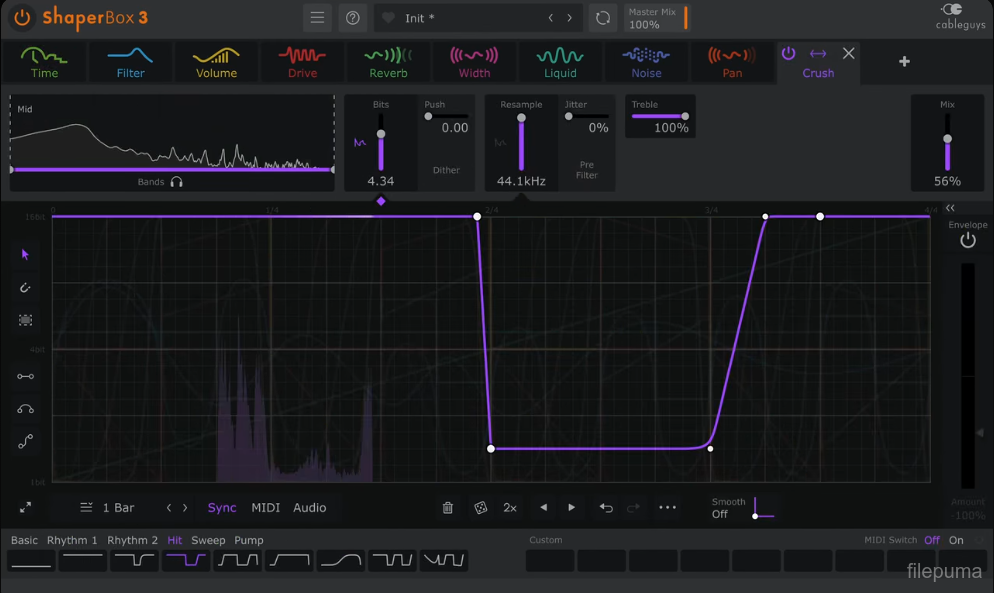
Task: Set MIDI Switch to On
Action: click(x=956, y=540)
